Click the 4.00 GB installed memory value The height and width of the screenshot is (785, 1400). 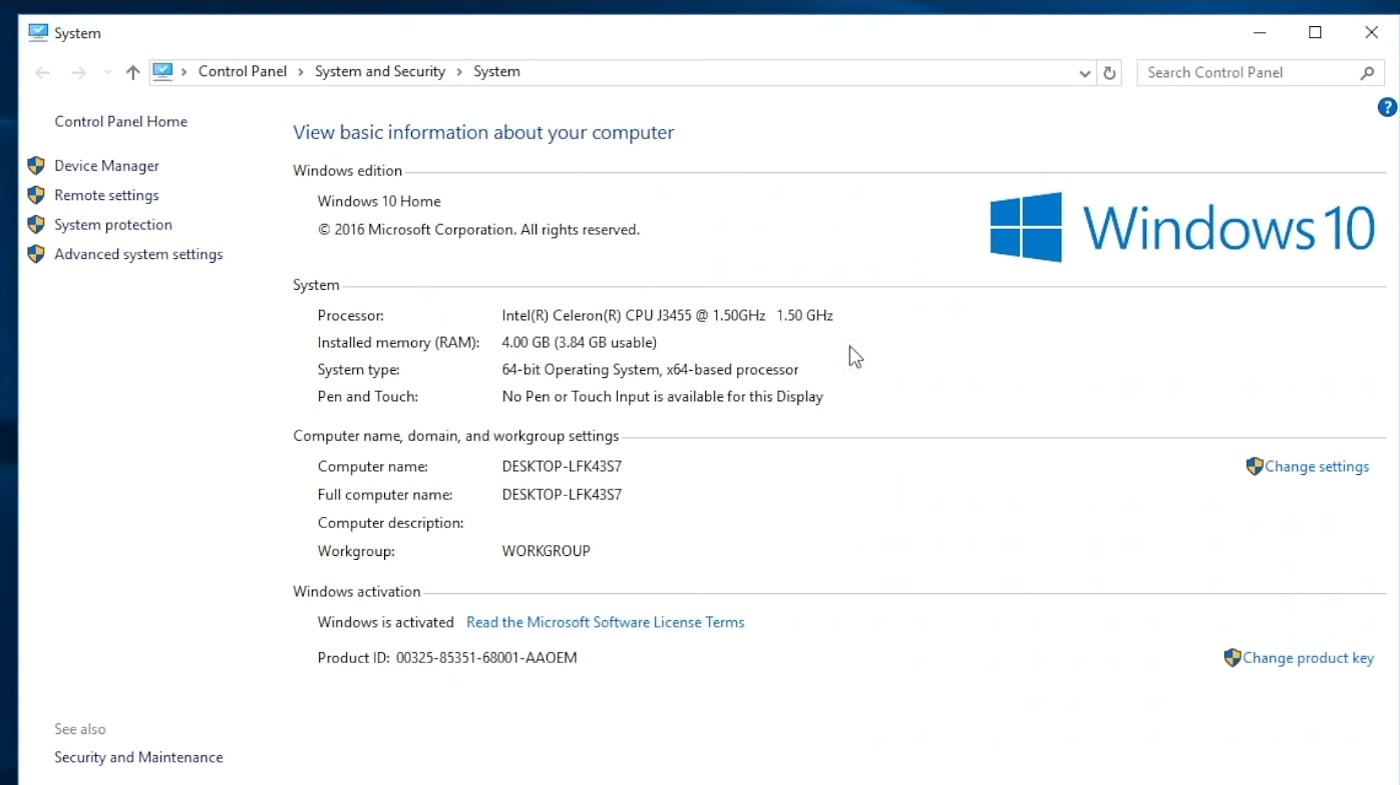click(x=579, y=342)
